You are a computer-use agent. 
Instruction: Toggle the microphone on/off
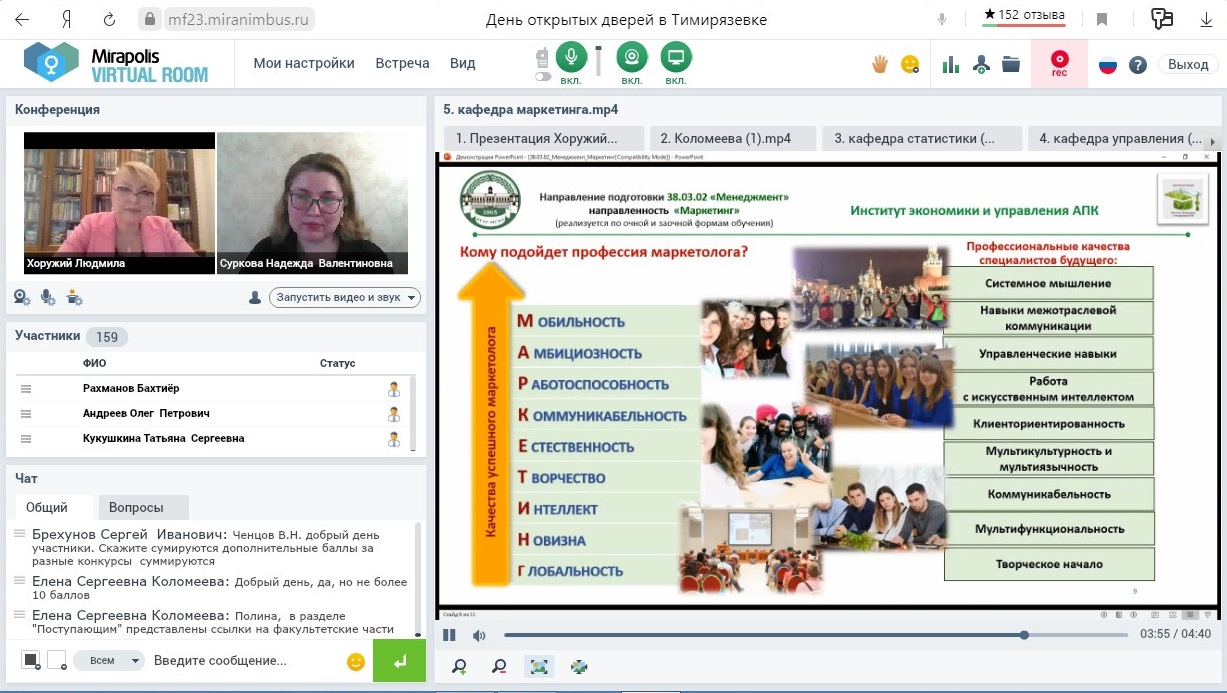coord(571,58)
